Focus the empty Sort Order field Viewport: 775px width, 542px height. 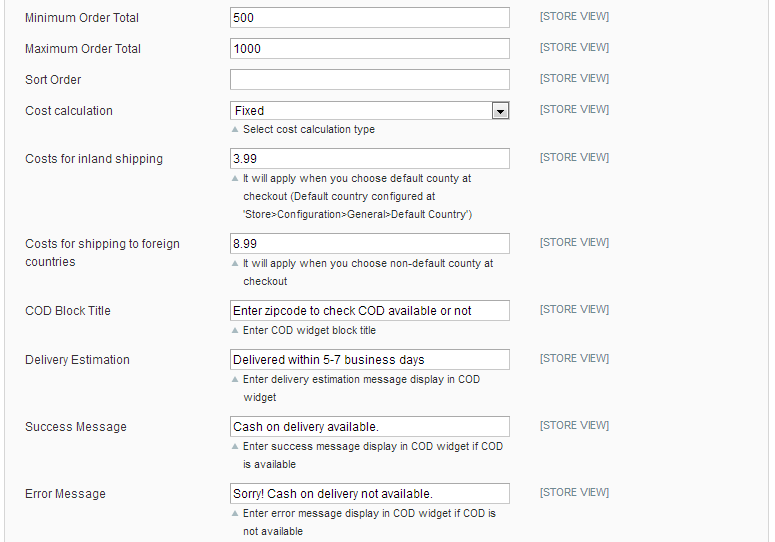click(369, 80)
